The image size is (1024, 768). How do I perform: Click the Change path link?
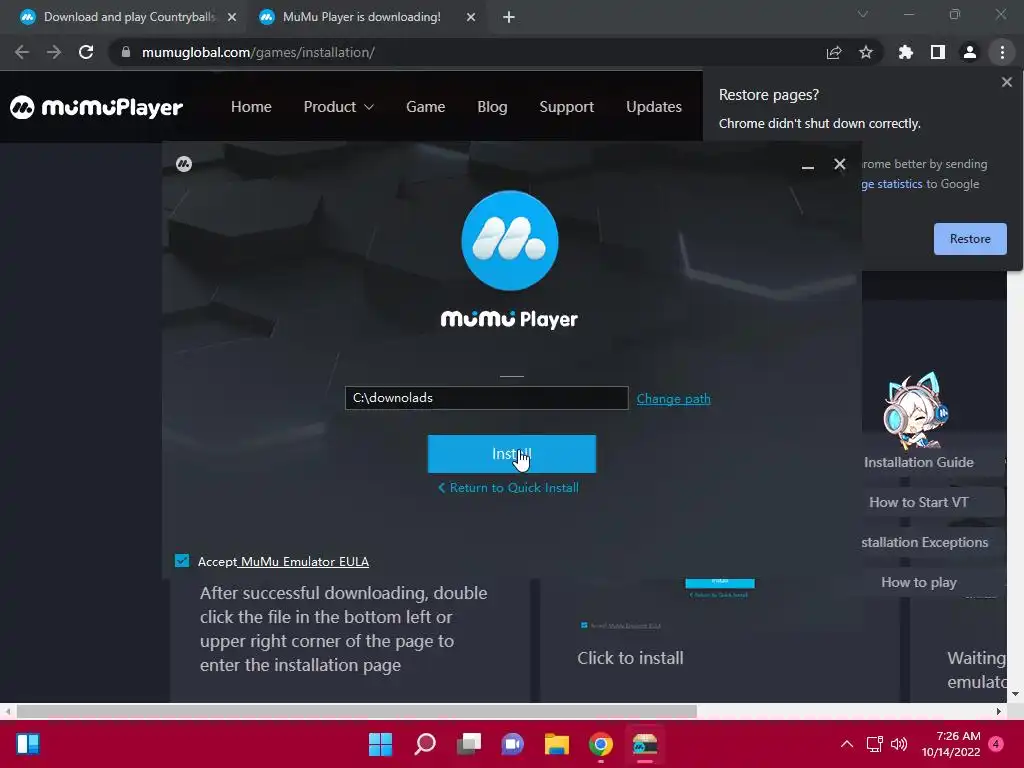673,398
